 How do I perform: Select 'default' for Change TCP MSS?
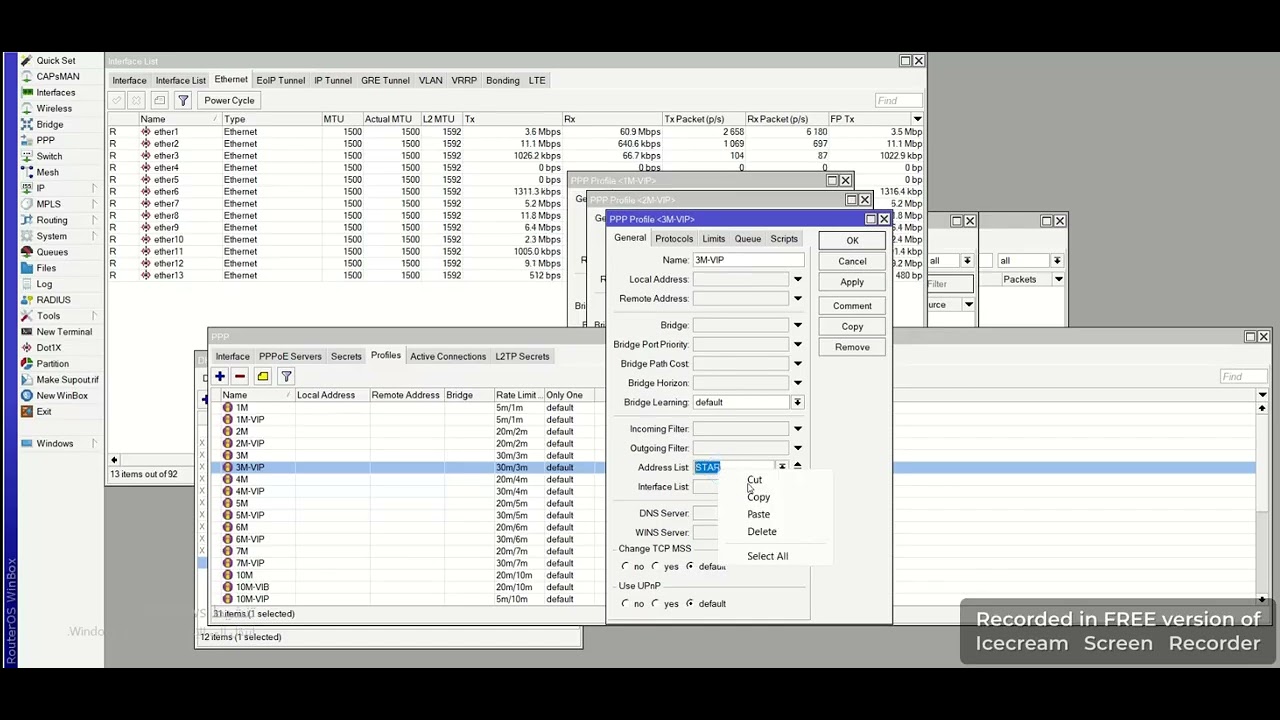pyautogui.click(x=690, y=567)
